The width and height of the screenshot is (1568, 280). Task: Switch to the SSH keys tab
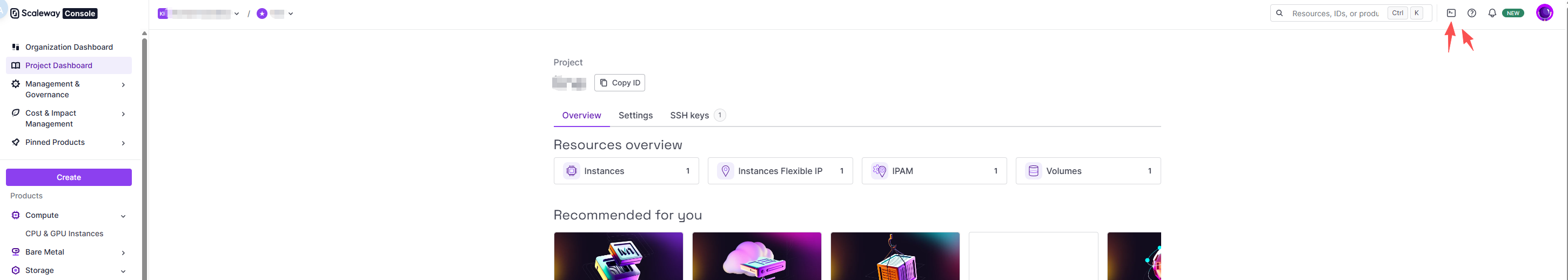698,115
